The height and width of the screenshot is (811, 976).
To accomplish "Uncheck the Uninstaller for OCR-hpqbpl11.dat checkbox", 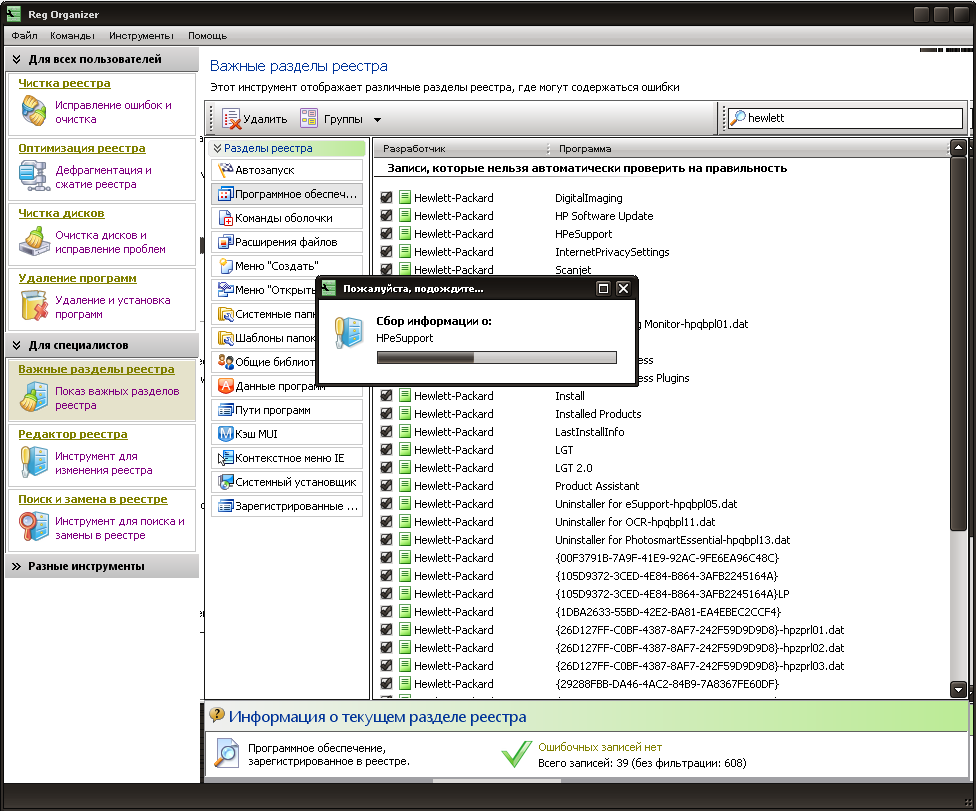I will (x=386, y=522).
